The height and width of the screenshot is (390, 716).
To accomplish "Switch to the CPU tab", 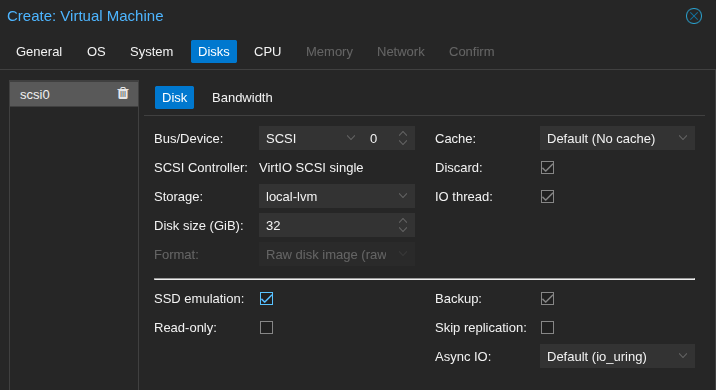I will point(268,52).
